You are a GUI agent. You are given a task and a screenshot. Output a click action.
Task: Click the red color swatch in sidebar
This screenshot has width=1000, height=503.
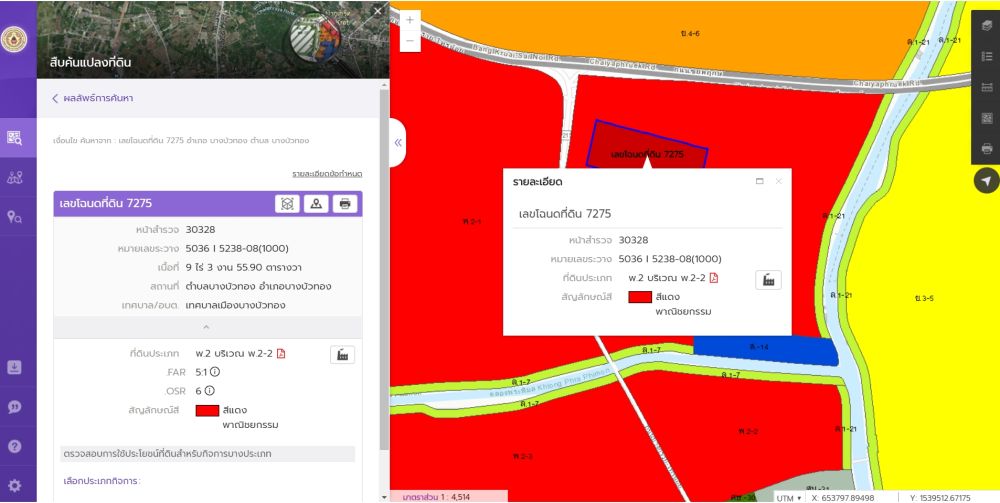[207, 410]
